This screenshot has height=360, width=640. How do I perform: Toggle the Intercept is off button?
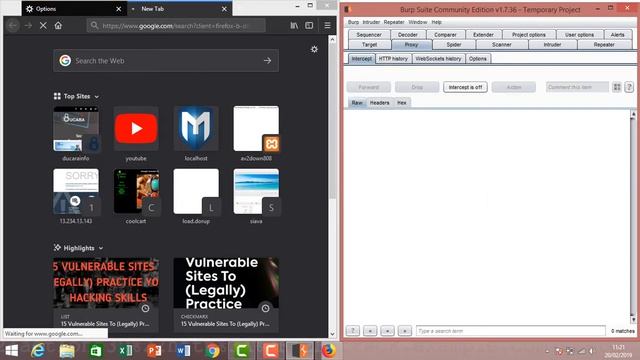[465, 87]
